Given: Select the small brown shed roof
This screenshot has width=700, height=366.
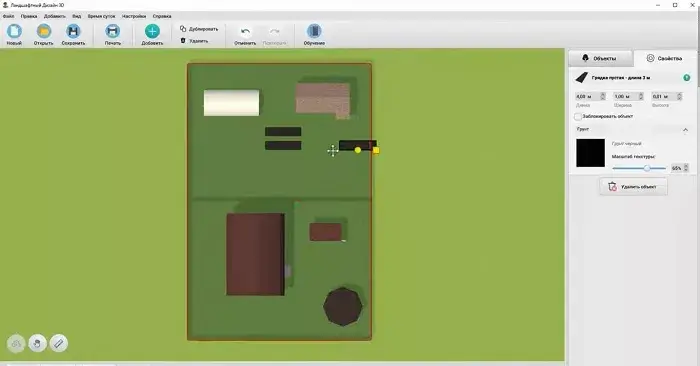Looking at the screenshot, I should click(x=325, y=232).
